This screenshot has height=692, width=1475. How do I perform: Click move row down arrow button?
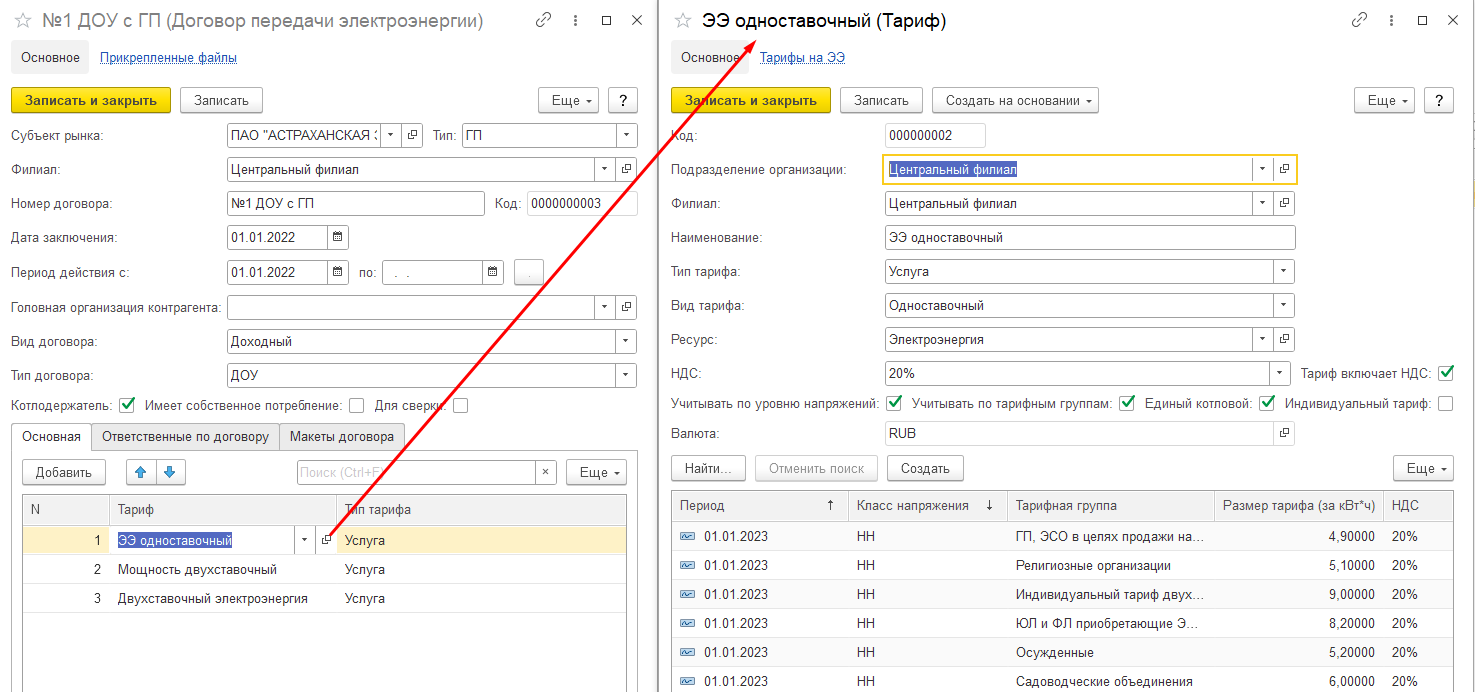point(170,472)
